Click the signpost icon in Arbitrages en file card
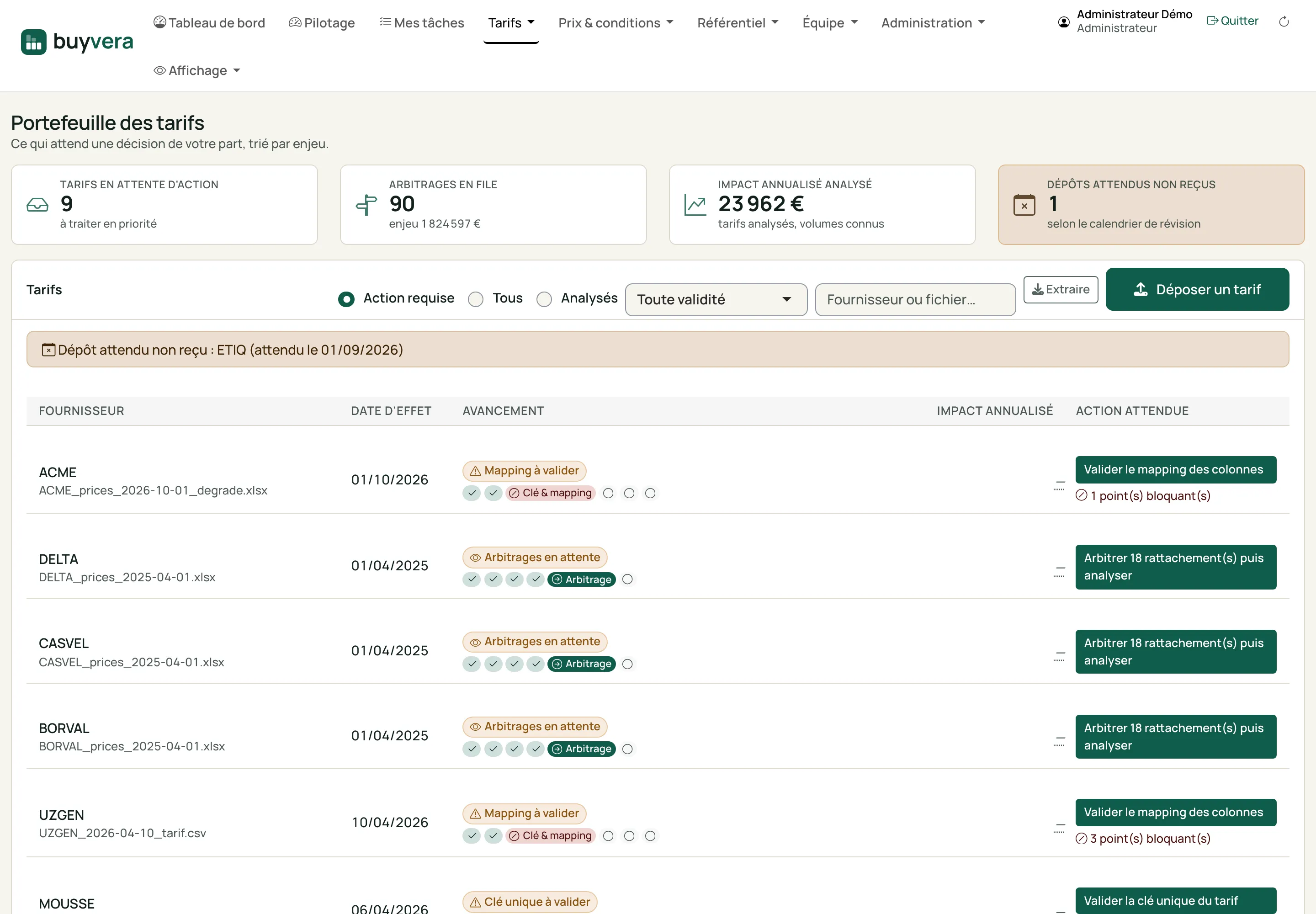This screenshot has height=914, width=1316. (x=366, y=205)
